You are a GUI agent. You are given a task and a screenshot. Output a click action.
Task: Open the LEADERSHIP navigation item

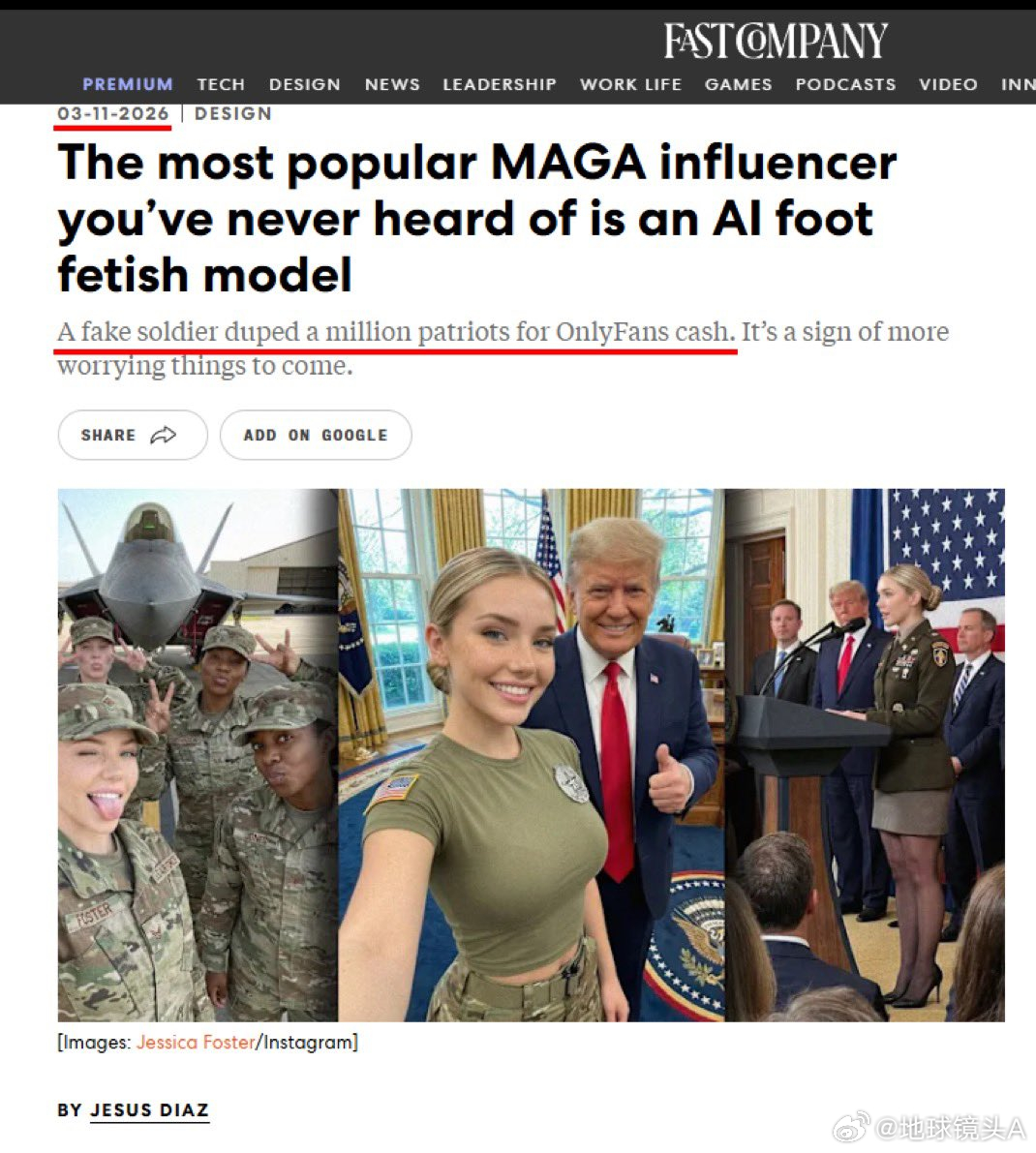point(500,84)
